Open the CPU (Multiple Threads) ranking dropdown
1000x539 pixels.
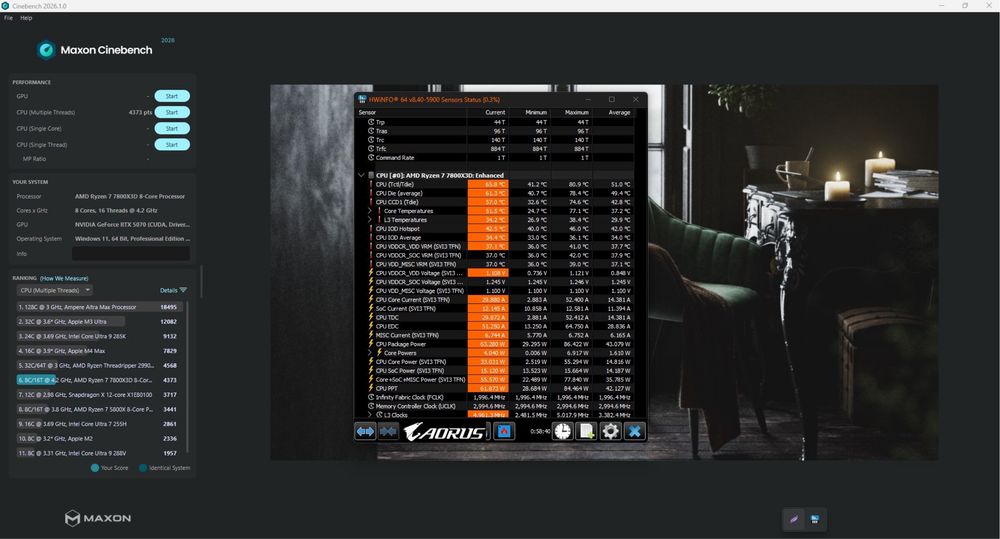tap(54, 290)
